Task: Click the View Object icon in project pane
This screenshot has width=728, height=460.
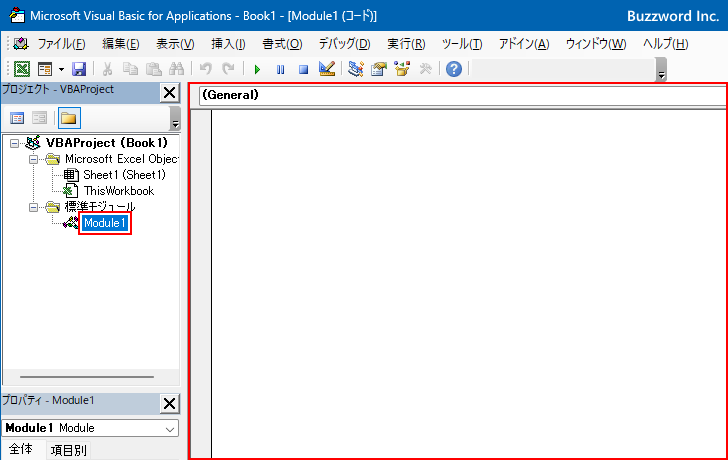Action: tap(40, 118)
